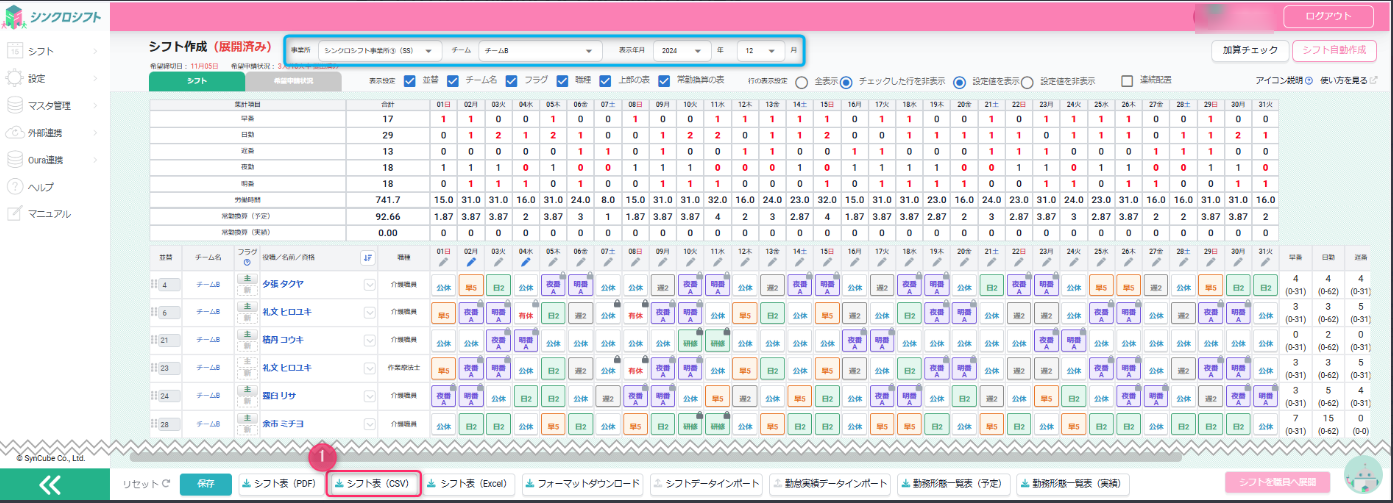Viewport: 1393px width, 503px height.
Task: Open the シフト calendar icon in the sidebar
Action: (15, 51)
